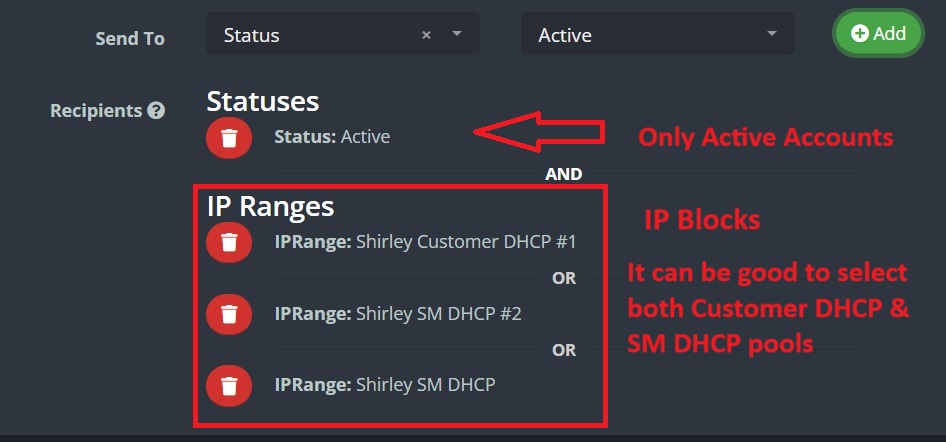Viewport: 946px width, 442px height.
Task: Click the IP Ranges group heading
Action: [270, 206]
